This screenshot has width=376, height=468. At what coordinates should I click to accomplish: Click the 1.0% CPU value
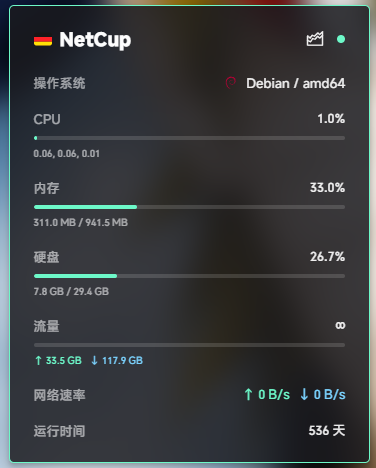(331, 119)
